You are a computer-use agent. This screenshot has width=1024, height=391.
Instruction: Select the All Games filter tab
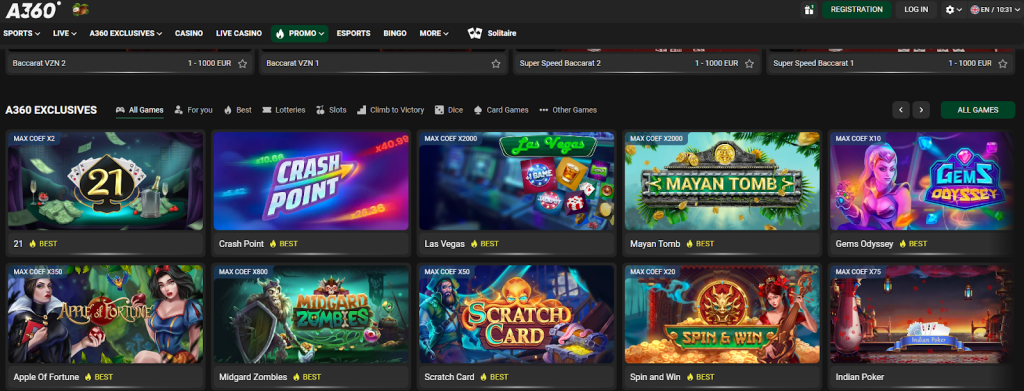click(x=140, y=110)
